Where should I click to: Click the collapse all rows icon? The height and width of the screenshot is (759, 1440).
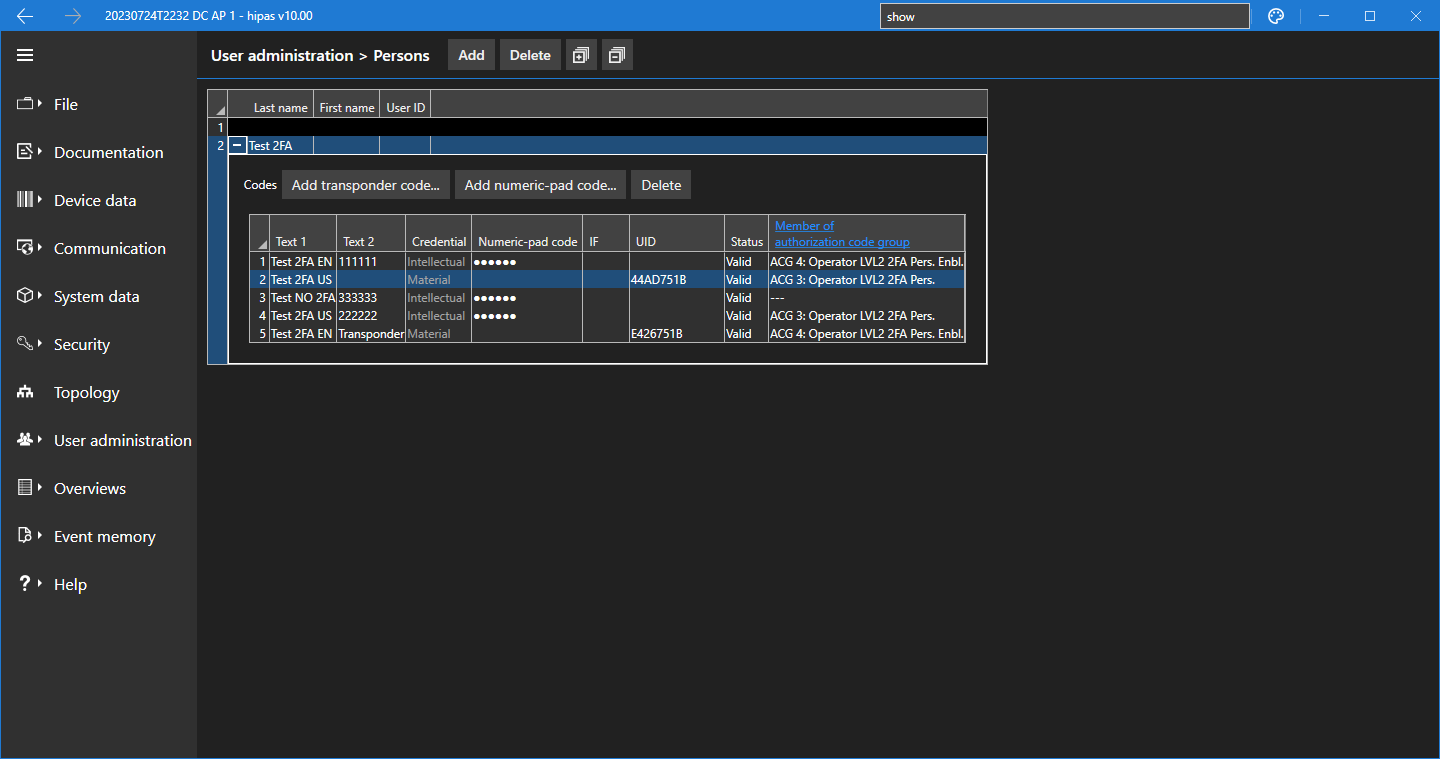pyautogui.click(x=617, y=56)
